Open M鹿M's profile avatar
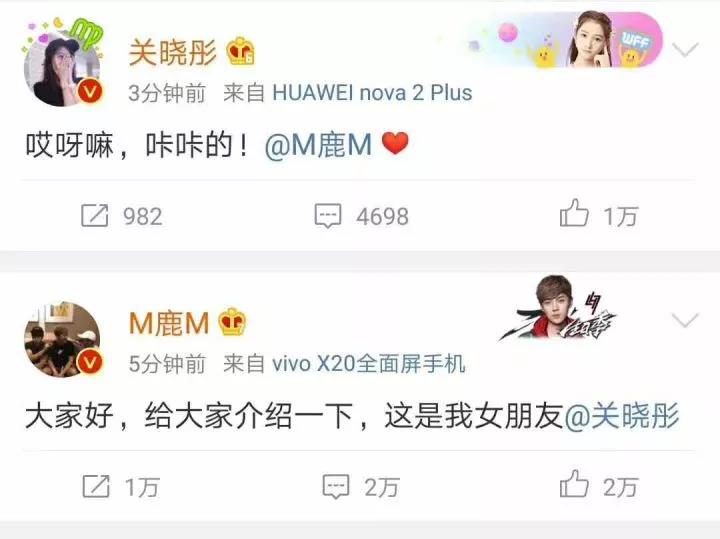 63,340
